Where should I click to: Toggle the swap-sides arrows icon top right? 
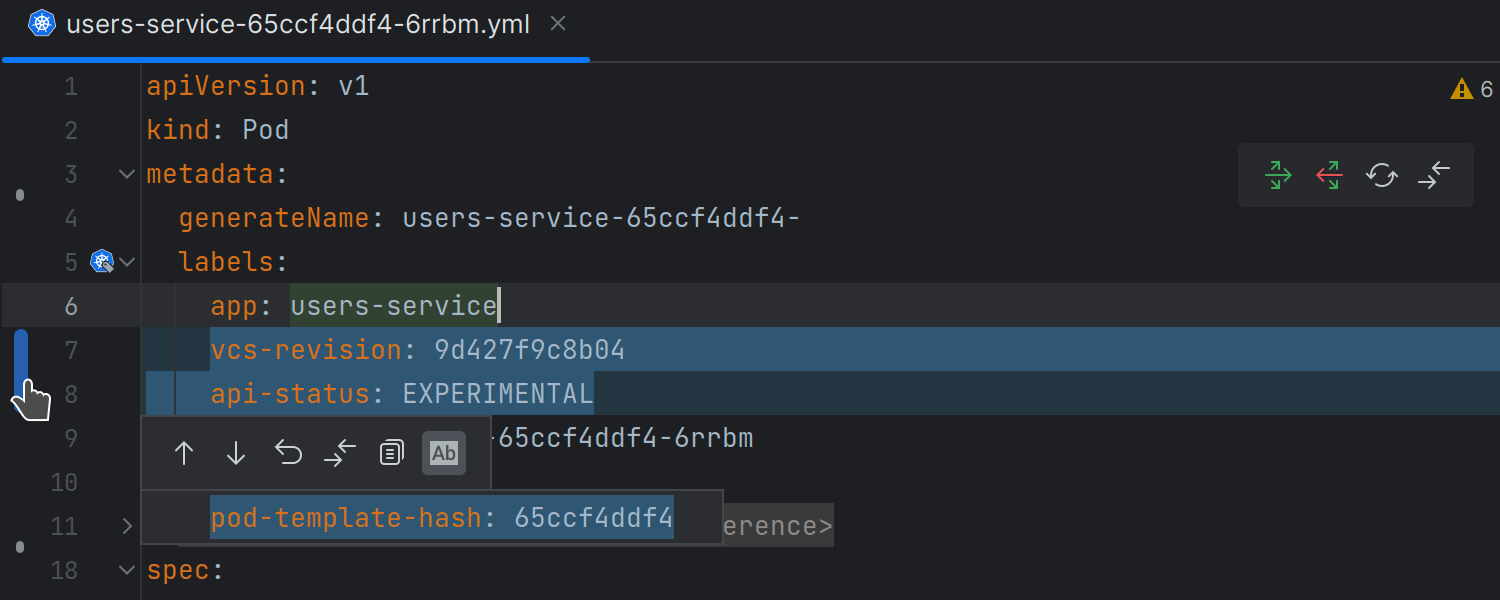[1434, 174]
